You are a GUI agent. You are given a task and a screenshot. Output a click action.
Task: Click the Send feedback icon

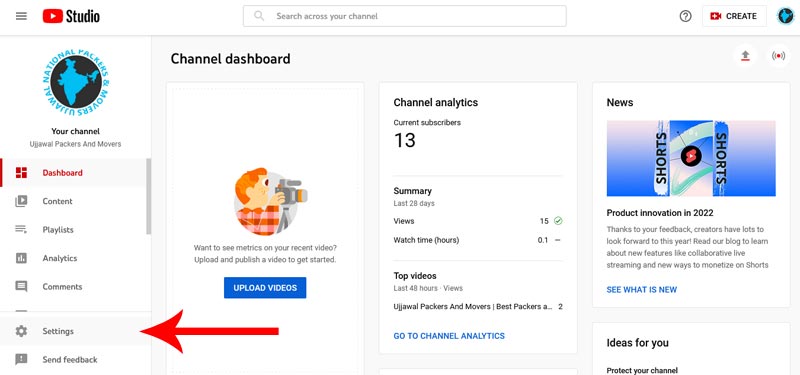(x=21, y=360)
